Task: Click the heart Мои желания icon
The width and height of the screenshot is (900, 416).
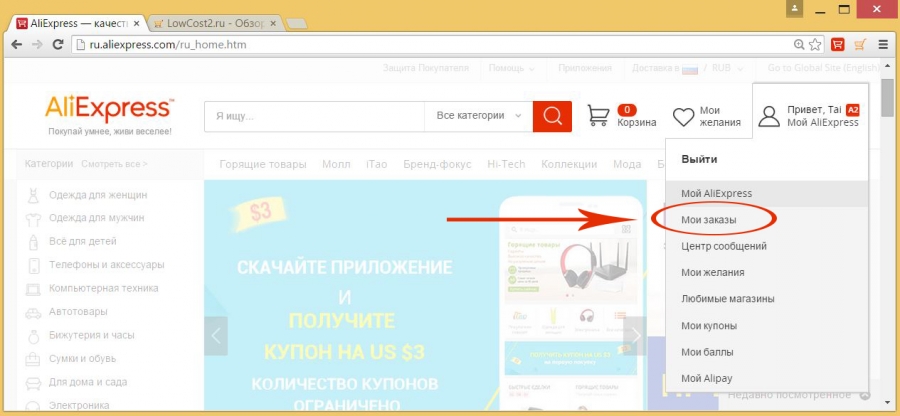Action: pyautogui.click(x=684, y=117)
